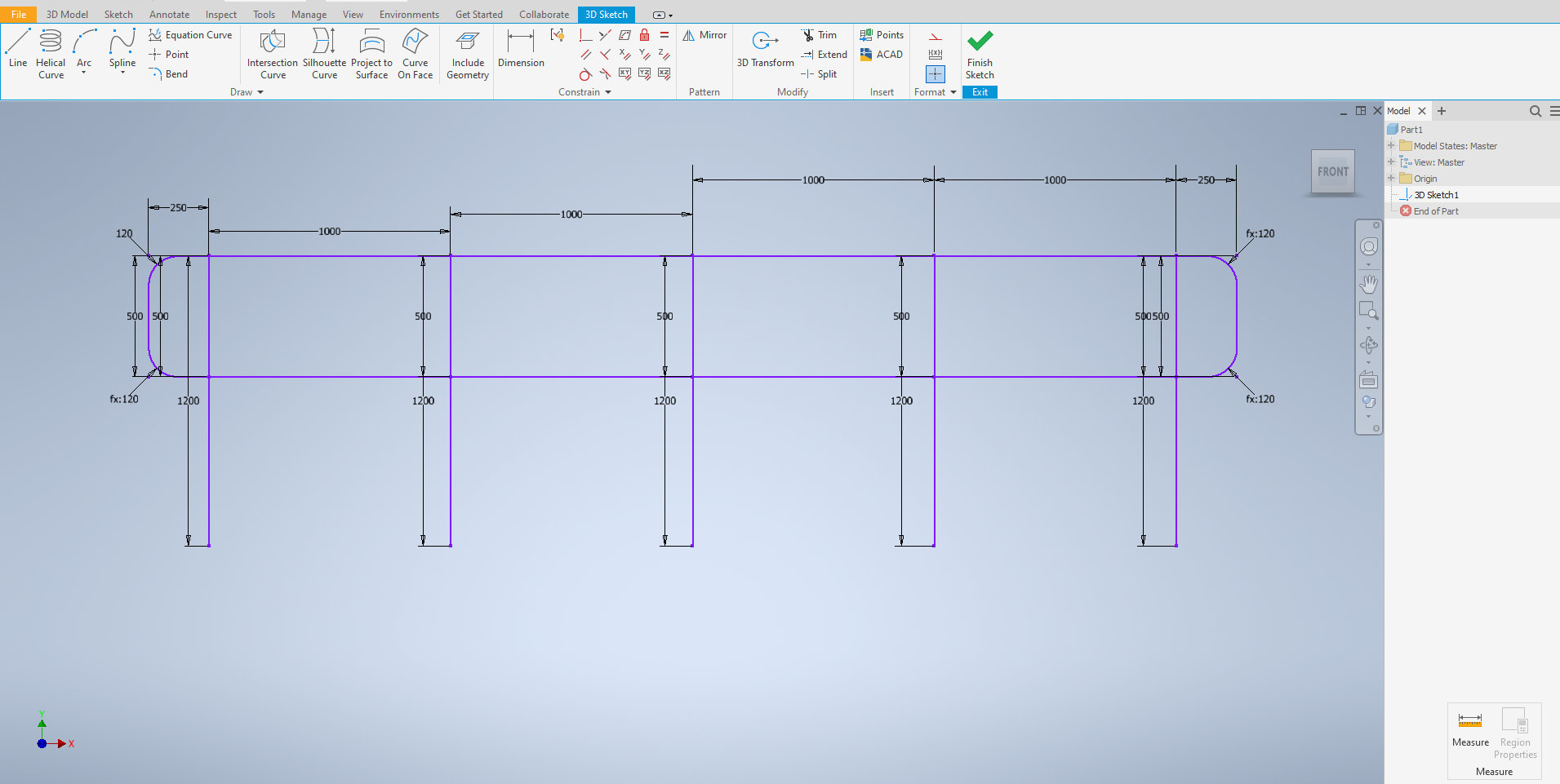The image size is (1560, 784).
Task: Switch to the Manage tab
Action: (x=309, y=15)
